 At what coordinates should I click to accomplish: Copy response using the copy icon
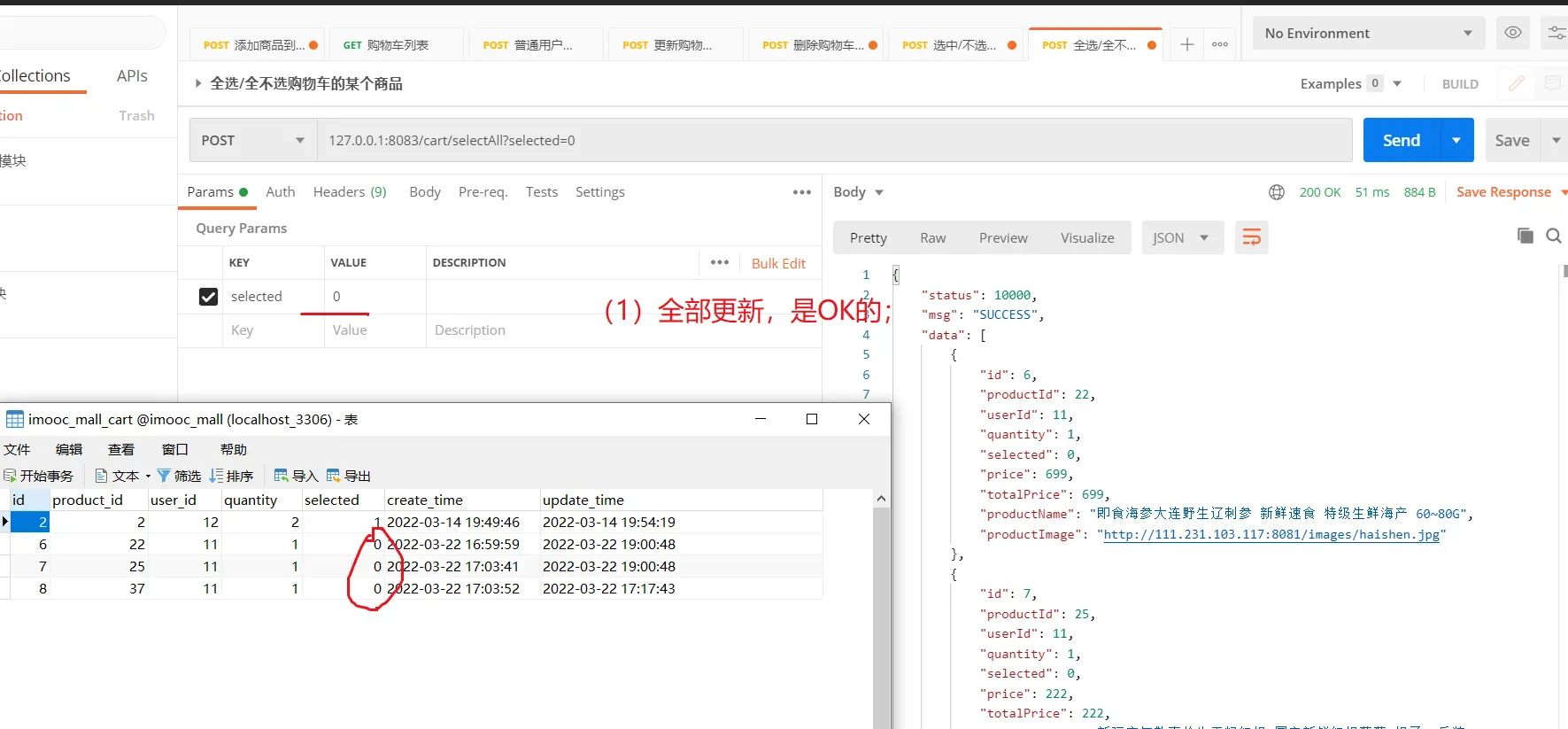(x=1525, y=236)
